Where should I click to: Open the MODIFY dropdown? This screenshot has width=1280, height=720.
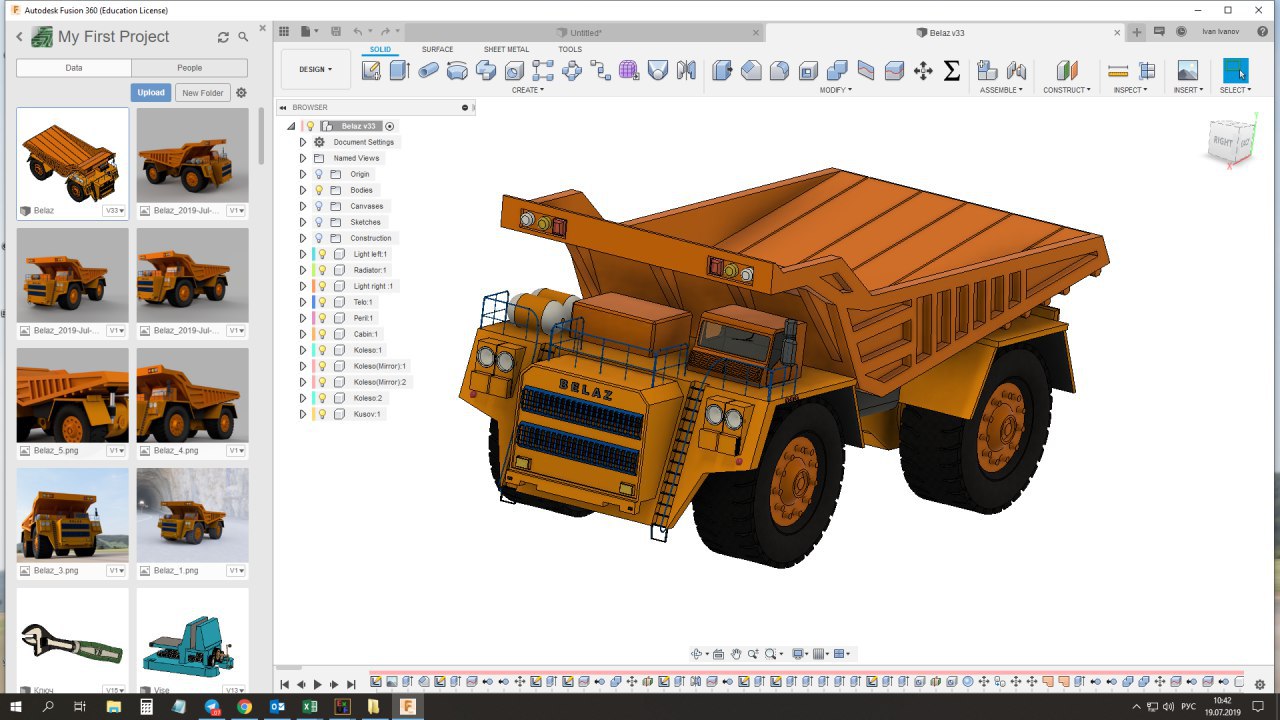836,90
